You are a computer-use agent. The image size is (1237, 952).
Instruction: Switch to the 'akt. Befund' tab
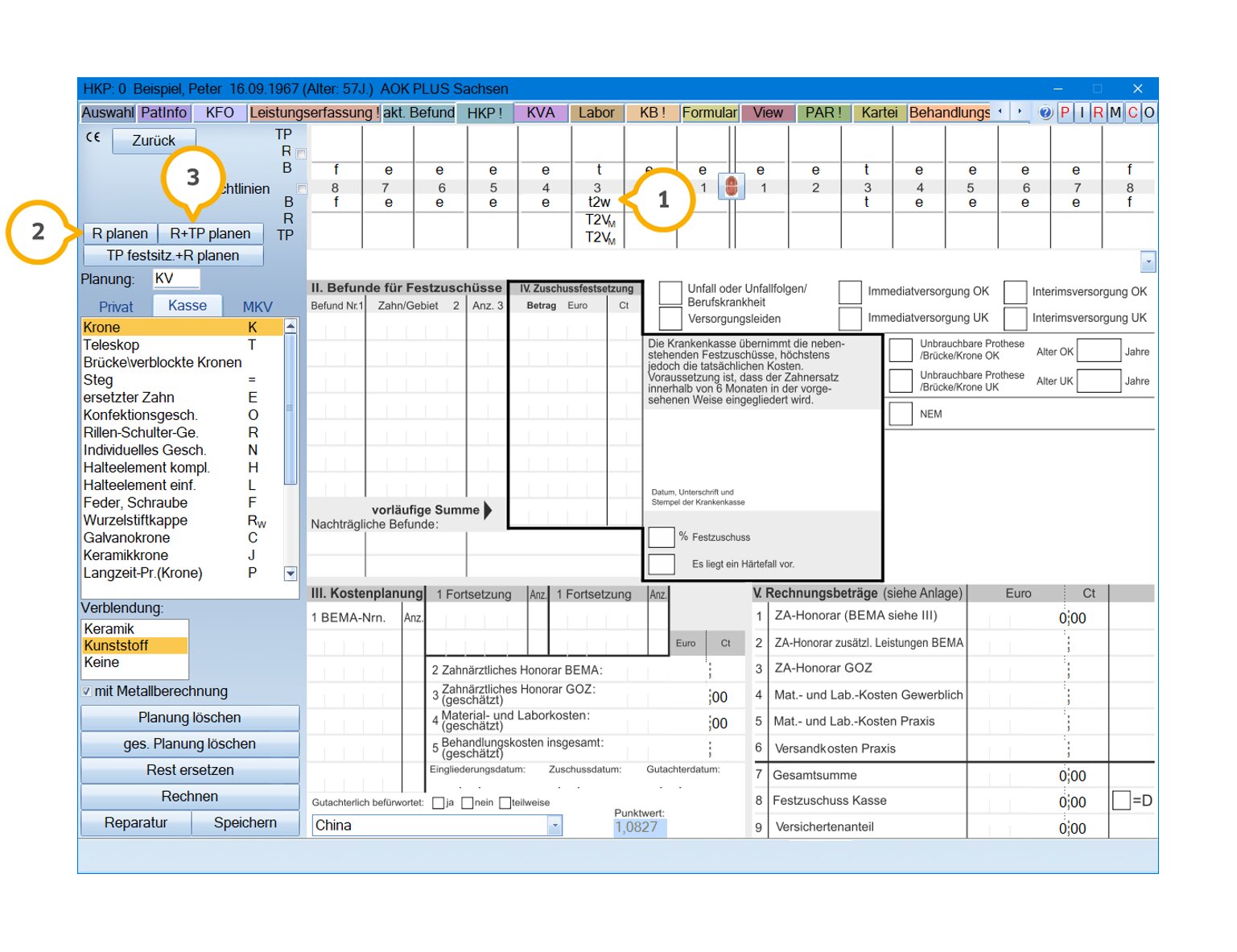click(x=419, y=113)
